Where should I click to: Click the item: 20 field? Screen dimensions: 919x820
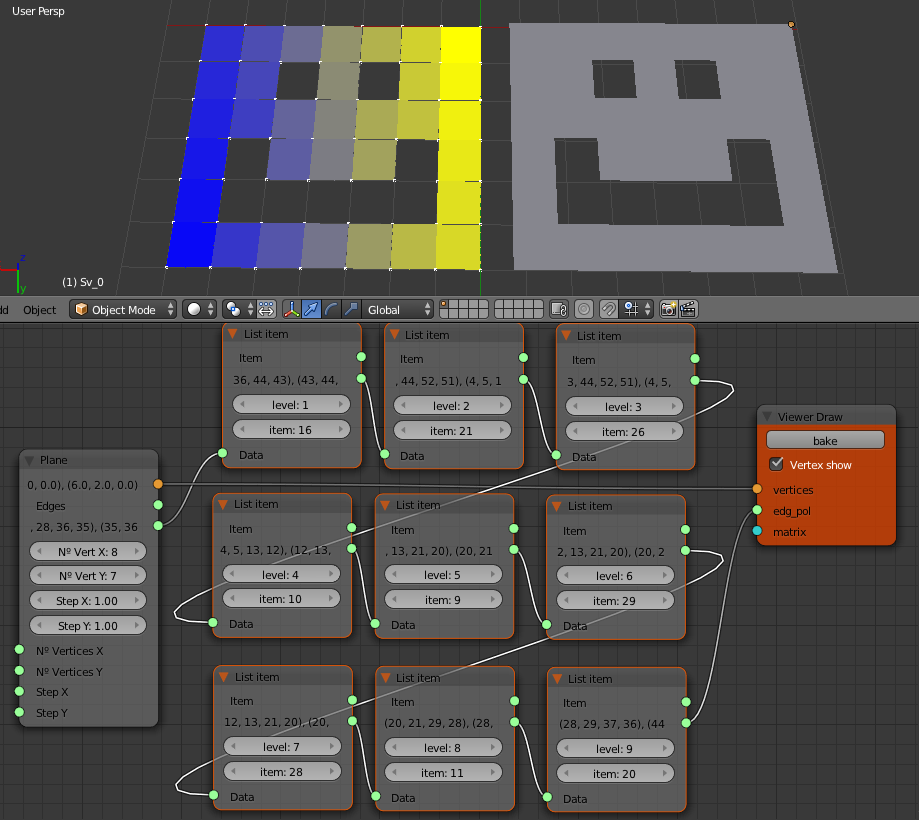[615, 774]
